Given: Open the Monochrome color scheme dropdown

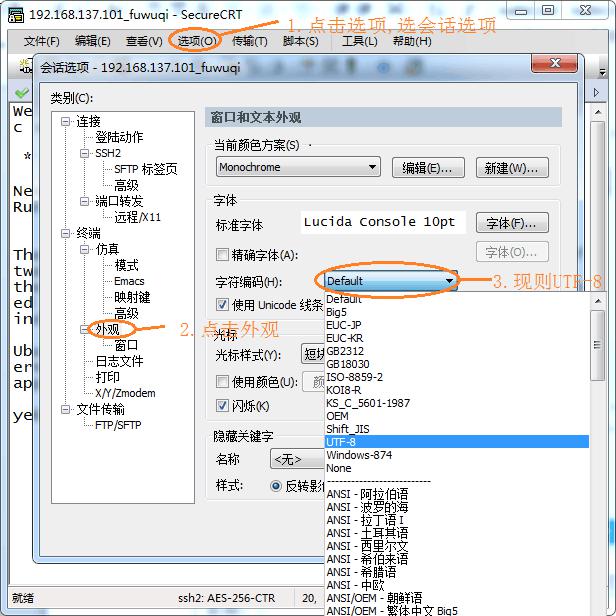Looking at the screenshot, I should (298, 167).
